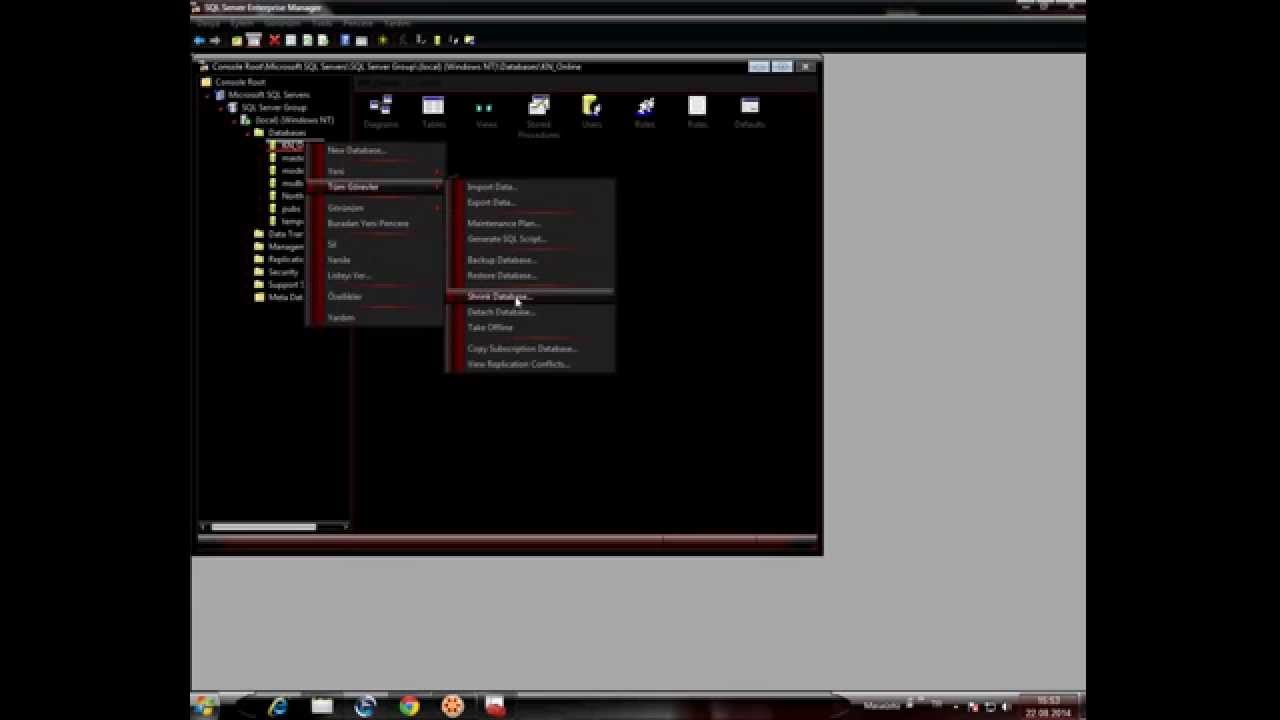Choose Yardım from the context menu
The height and width of the screenshot is (720, 1280).
click(x=376, y=317)
